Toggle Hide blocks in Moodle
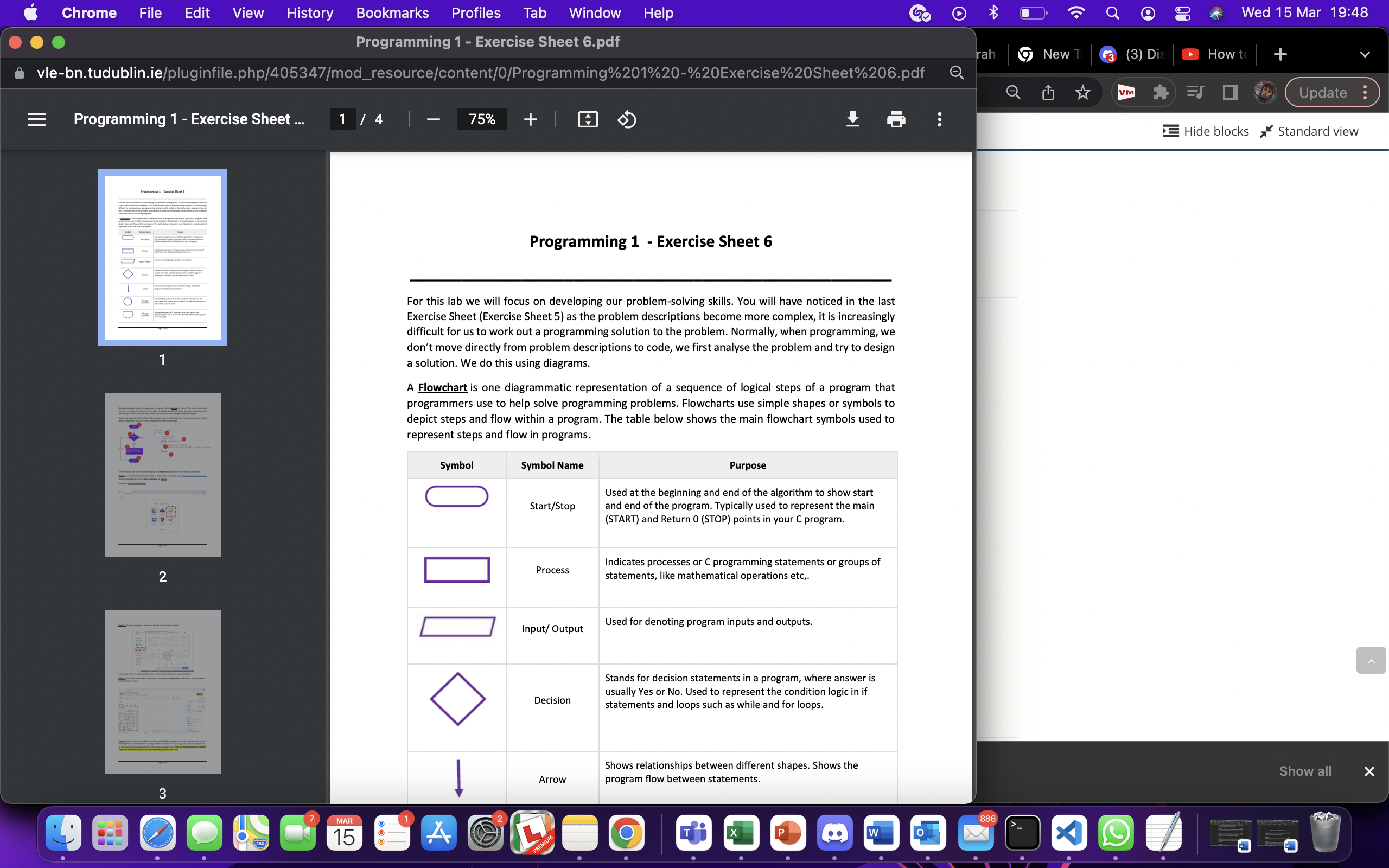1389x868 pixels. [x=1205, y=131]
